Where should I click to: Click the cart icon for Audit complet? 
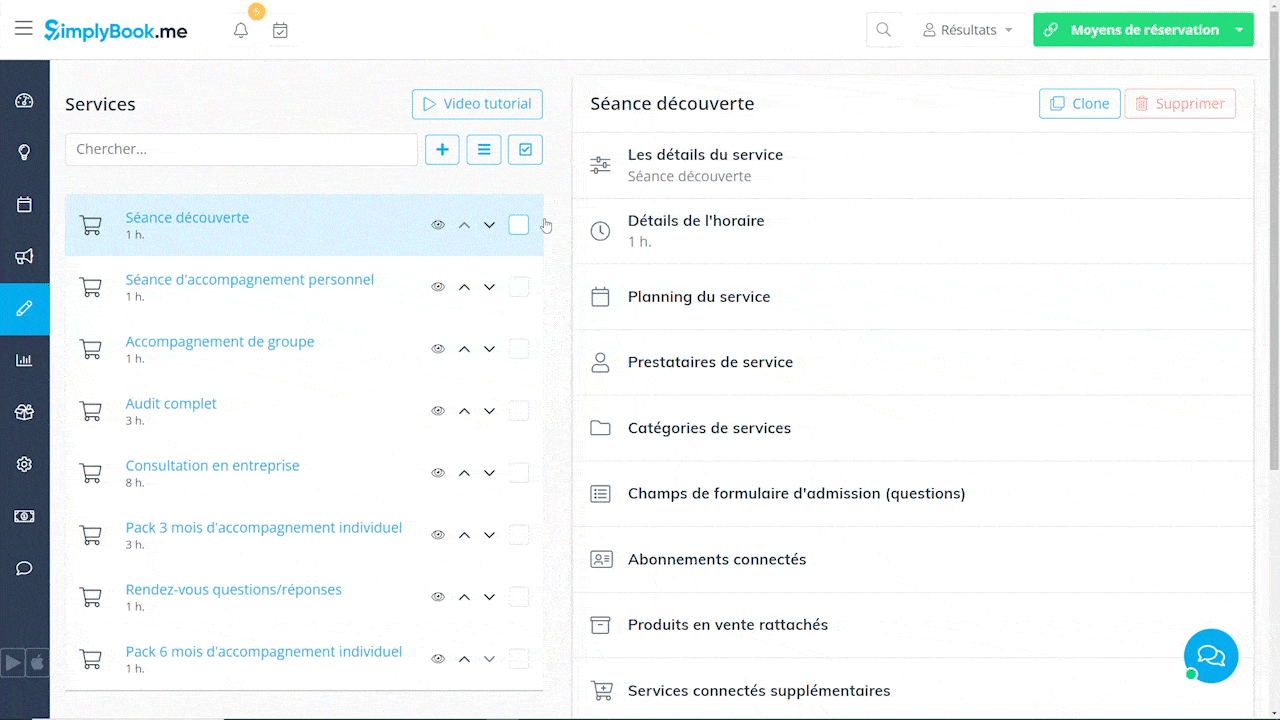click(x=91, y=411)
